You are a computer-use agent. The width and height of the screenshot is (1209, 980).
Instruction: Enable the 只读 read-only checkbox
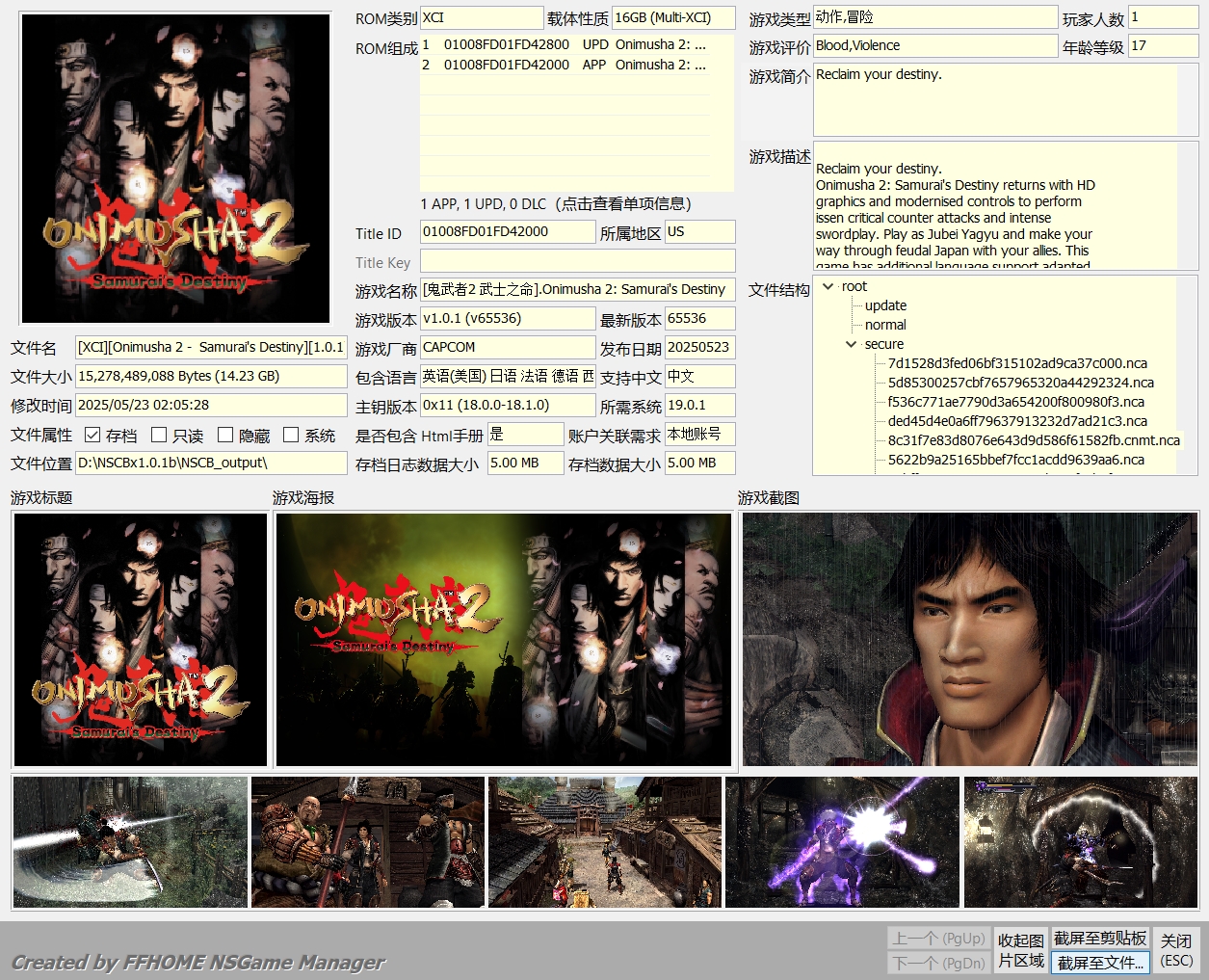[160, 436]
